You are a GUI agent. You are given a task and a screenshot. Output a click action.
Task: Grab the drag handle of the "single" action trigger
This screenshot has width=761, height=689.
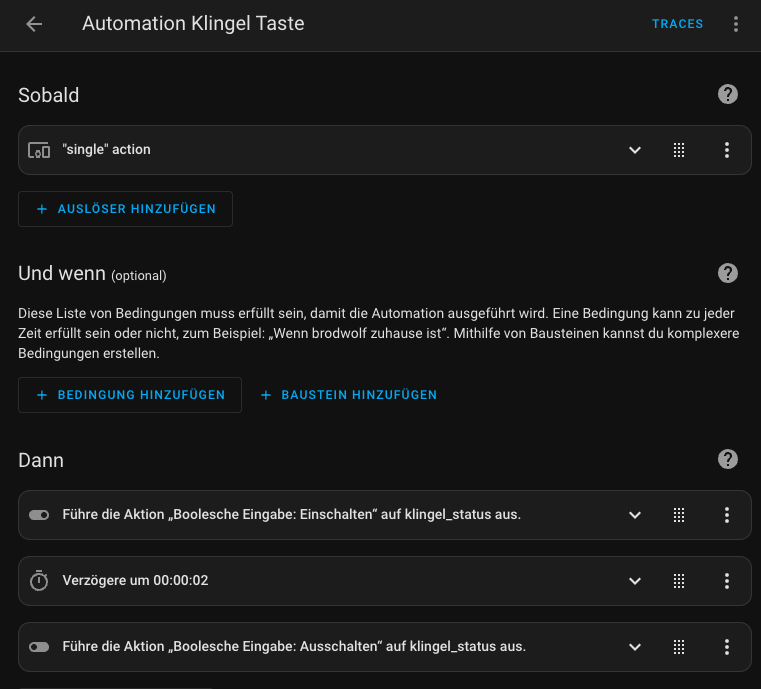679,150
